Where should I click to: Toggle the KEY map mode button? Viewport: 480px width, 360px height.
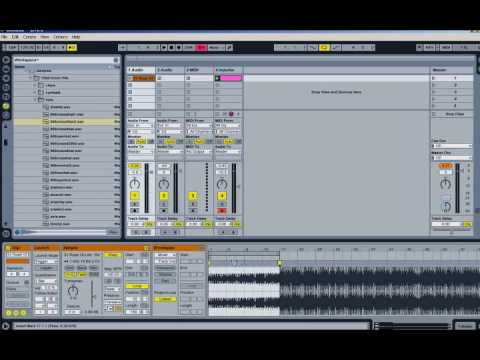429,48
